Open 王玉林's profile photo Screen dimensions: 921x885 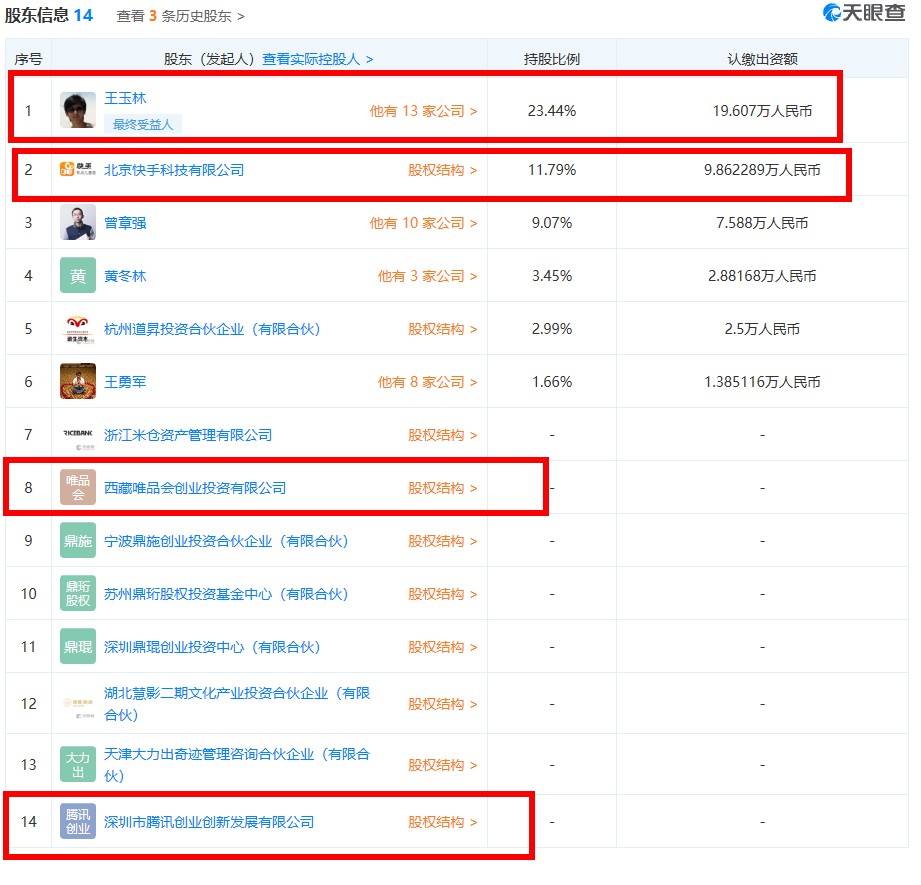click(x=78, y=110)
